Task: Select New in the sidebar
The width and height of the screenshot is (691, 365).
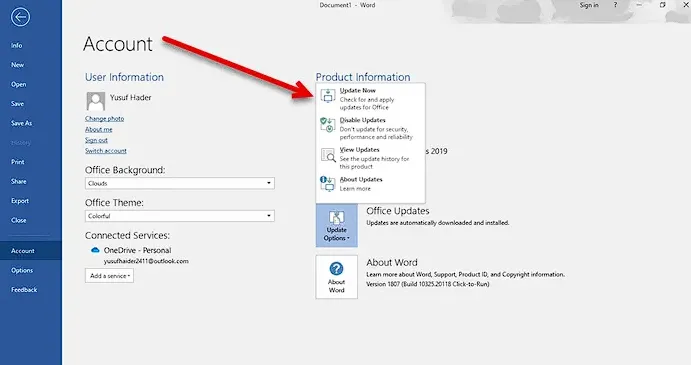Action: coord(18,65)
